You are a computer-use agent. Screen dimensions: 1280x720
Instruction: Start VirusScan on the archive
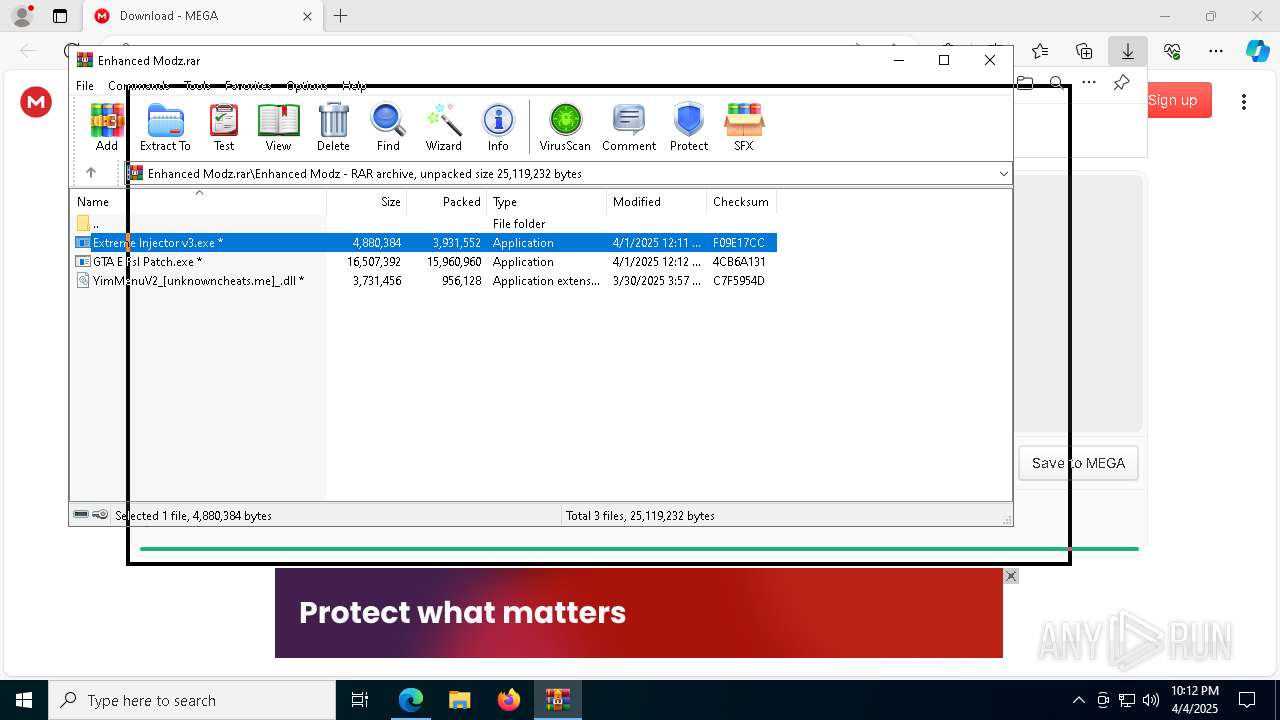coord(565,127)
